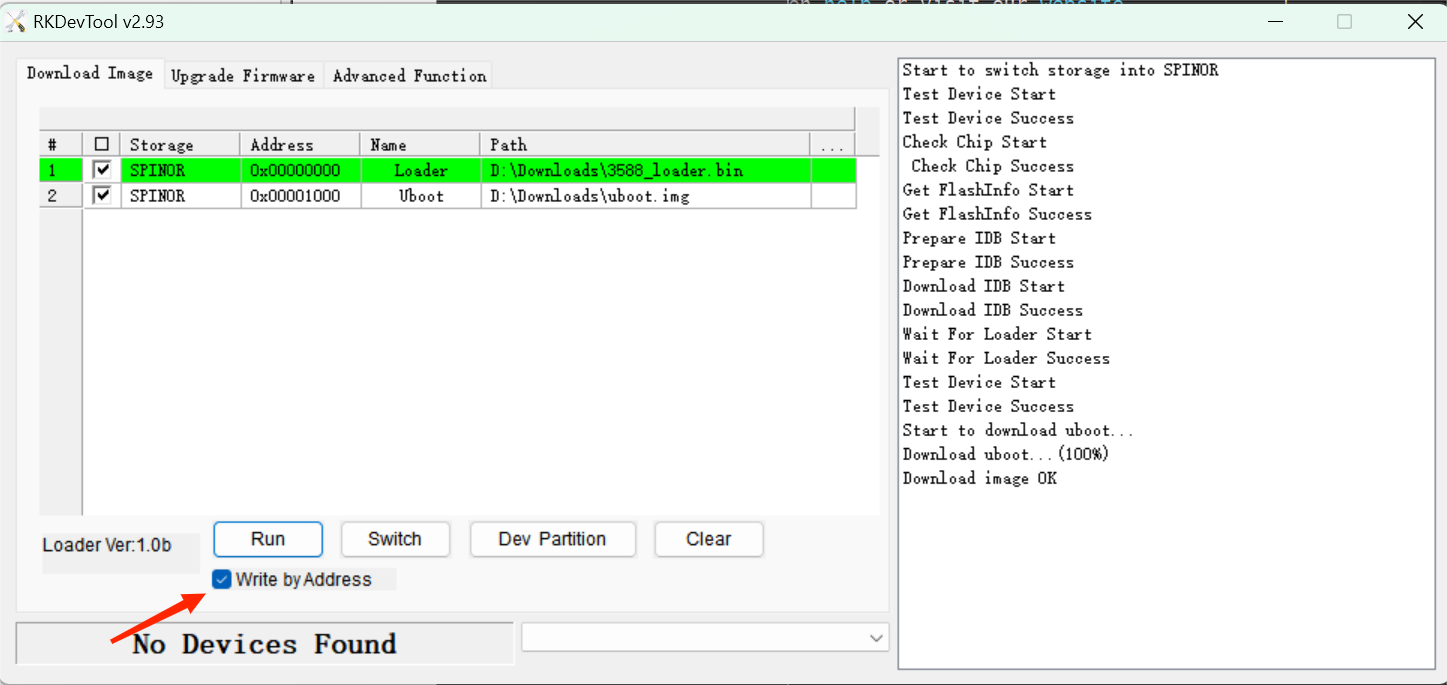Clear the log with the Clear button
This screenshot has height=685, width=1447.
[709, 539]
